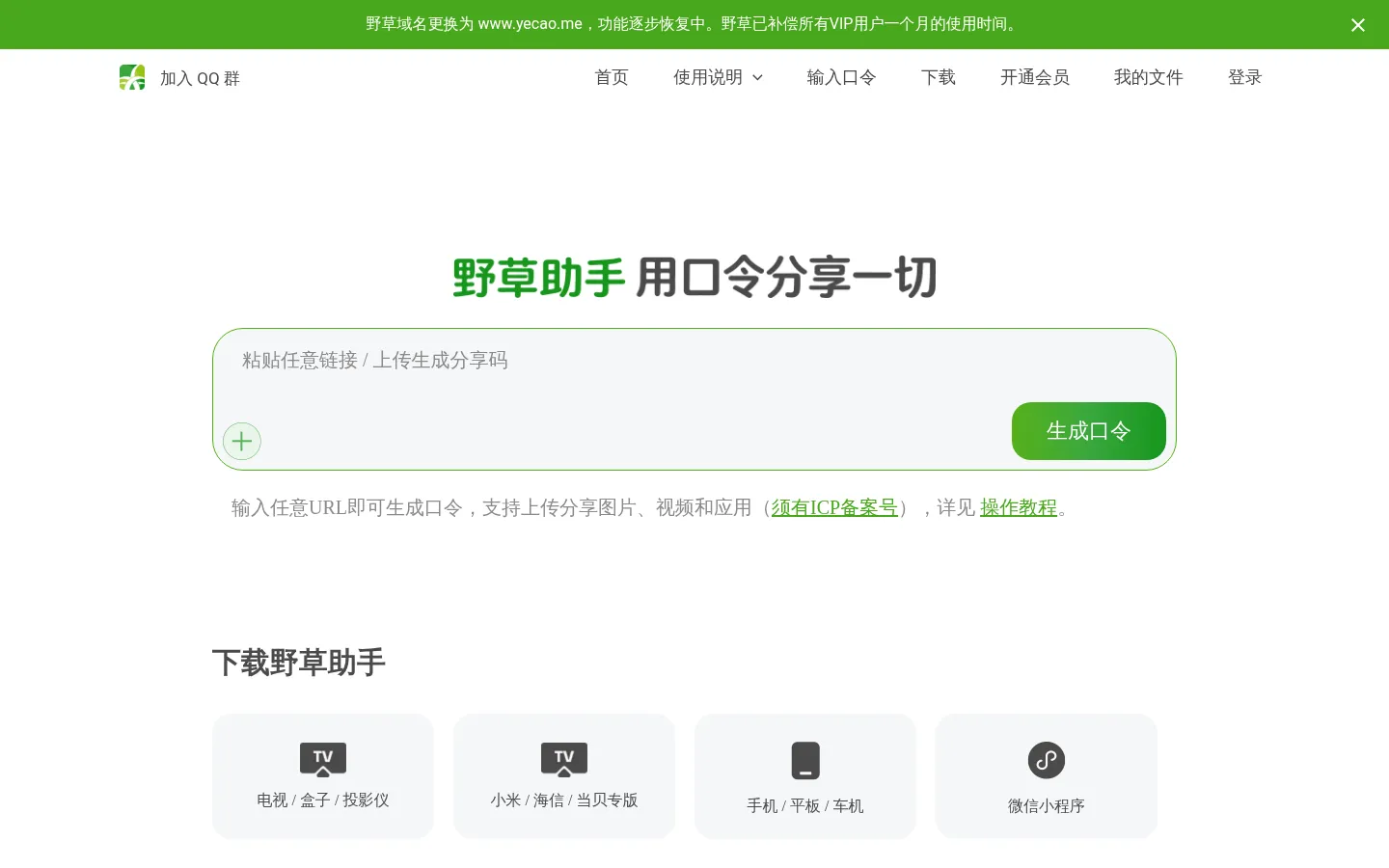Click the phone icon for 手机 / 平板 / 车机
Image resolution: width=1389 pixels, height=868 pixels.
[805, 760]
